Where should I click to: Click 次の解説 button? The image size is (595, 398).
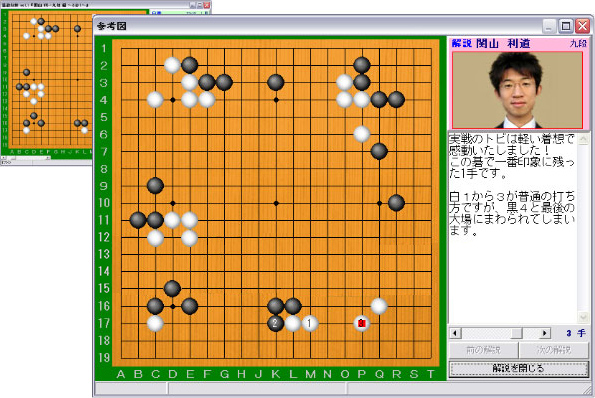click(x=554, y=350)
